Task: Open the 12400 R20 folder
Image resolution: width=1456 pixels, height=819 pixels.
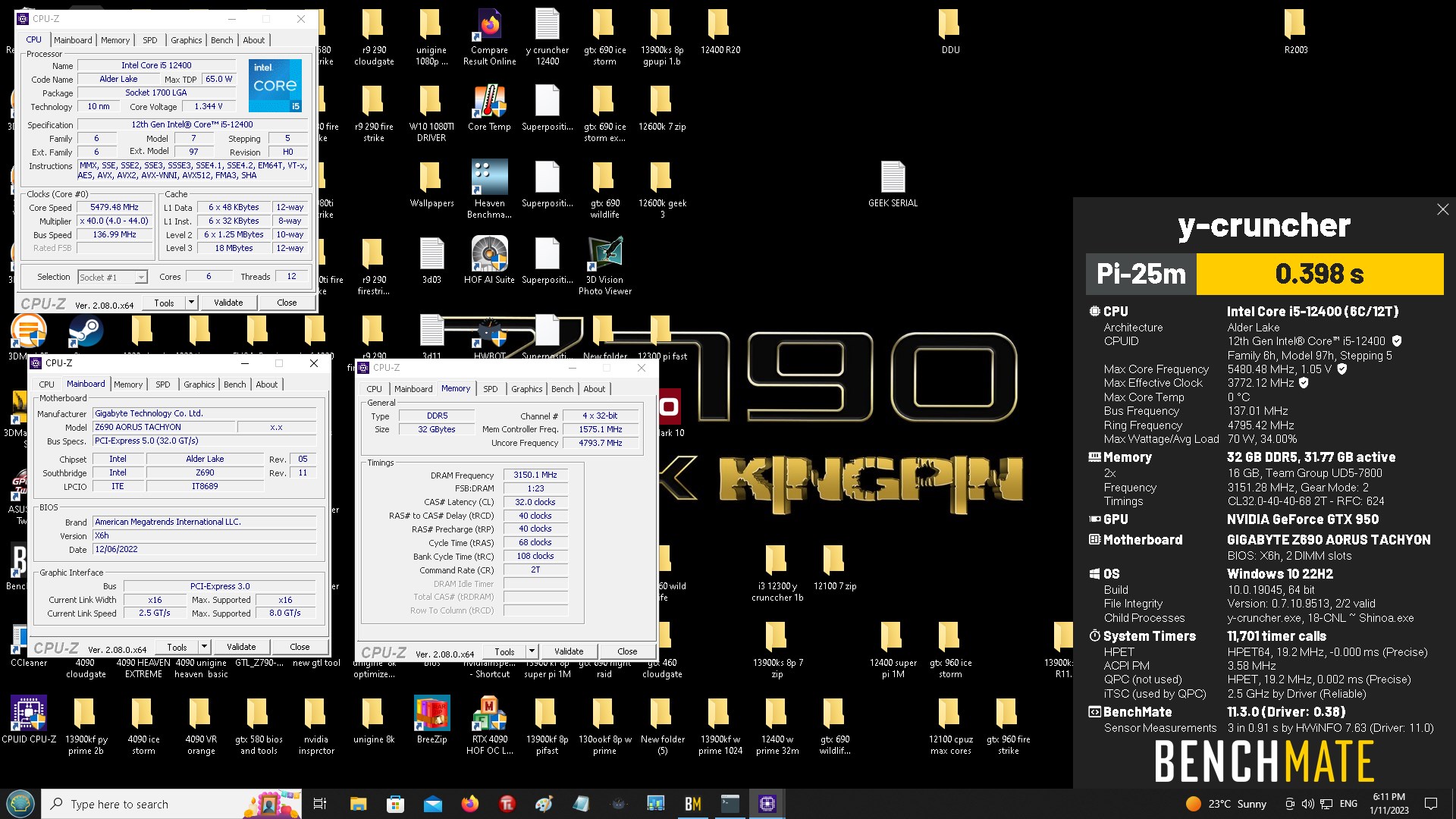Action: click(x=720, y=31)
